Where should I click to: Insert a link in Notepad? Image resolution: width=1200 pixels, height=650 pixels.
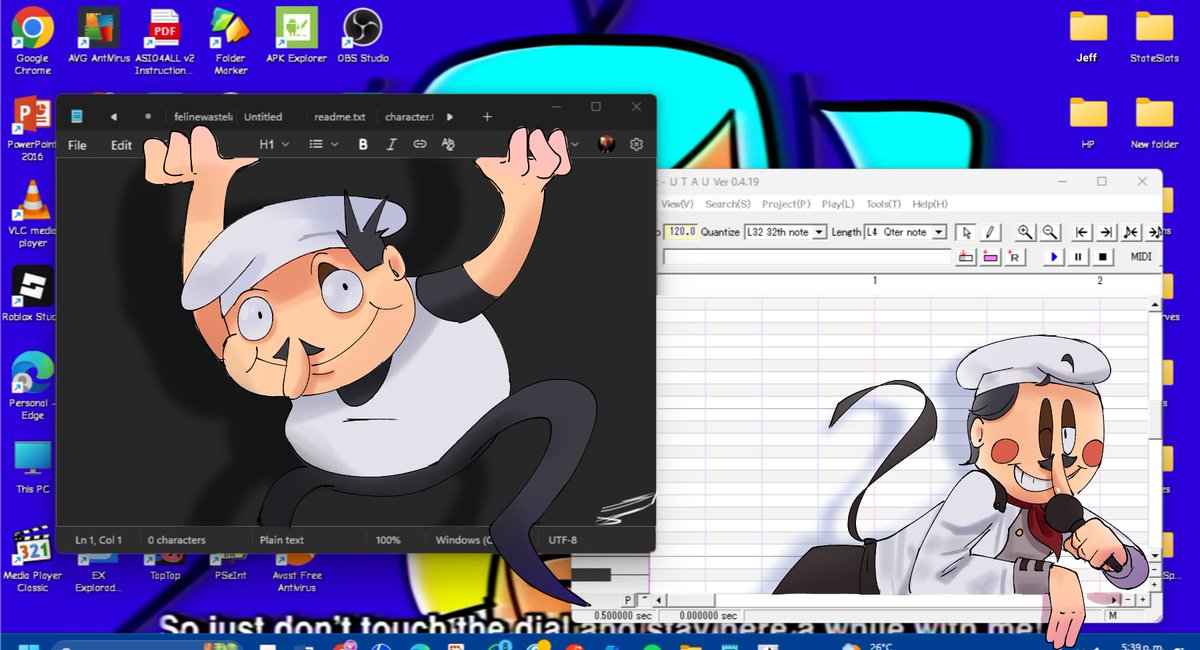click(420, 145)
